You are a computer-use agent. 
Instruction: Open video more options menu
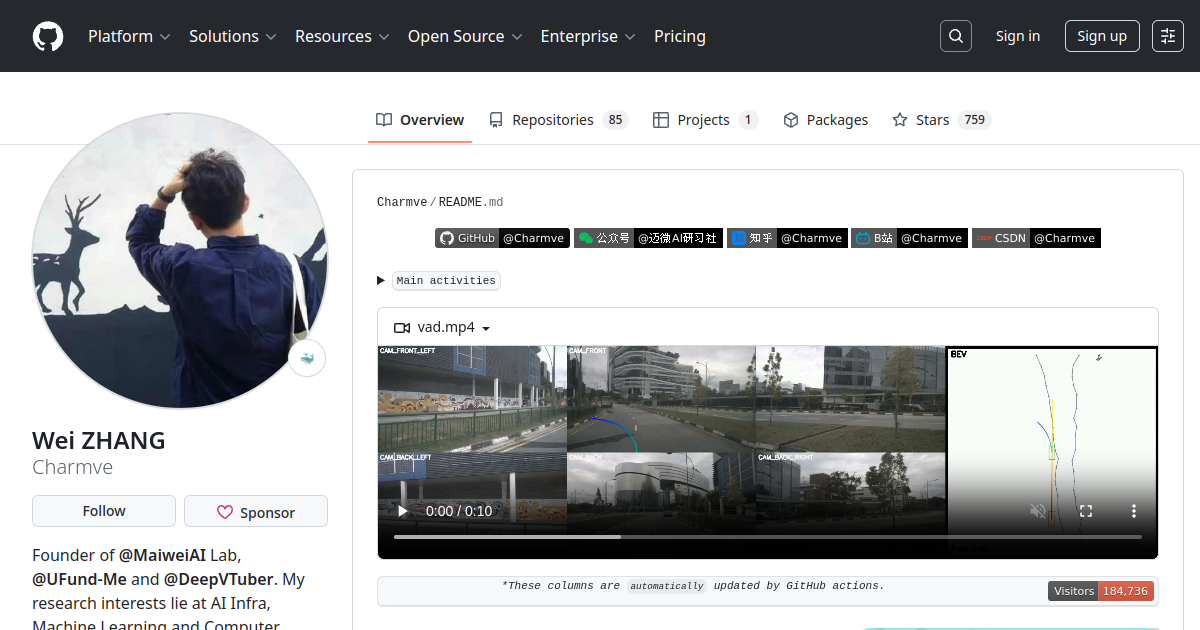1134,511
